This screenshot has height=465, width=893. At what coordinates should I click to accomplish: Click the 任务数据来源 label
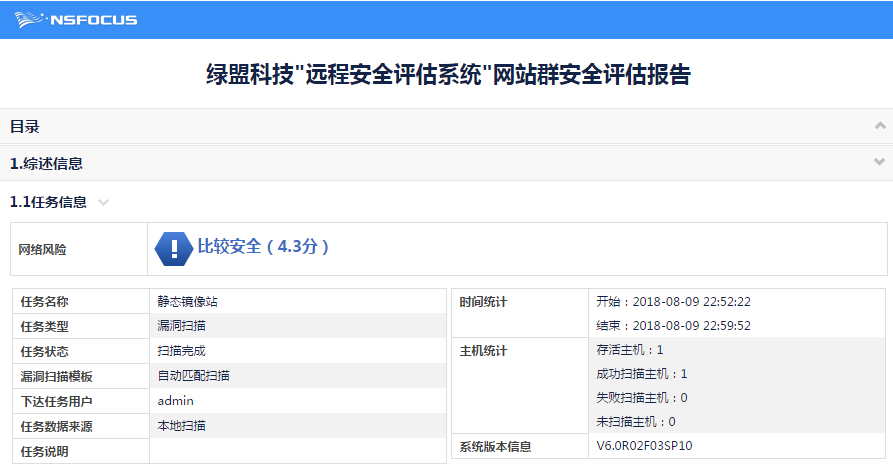(56, 427)
